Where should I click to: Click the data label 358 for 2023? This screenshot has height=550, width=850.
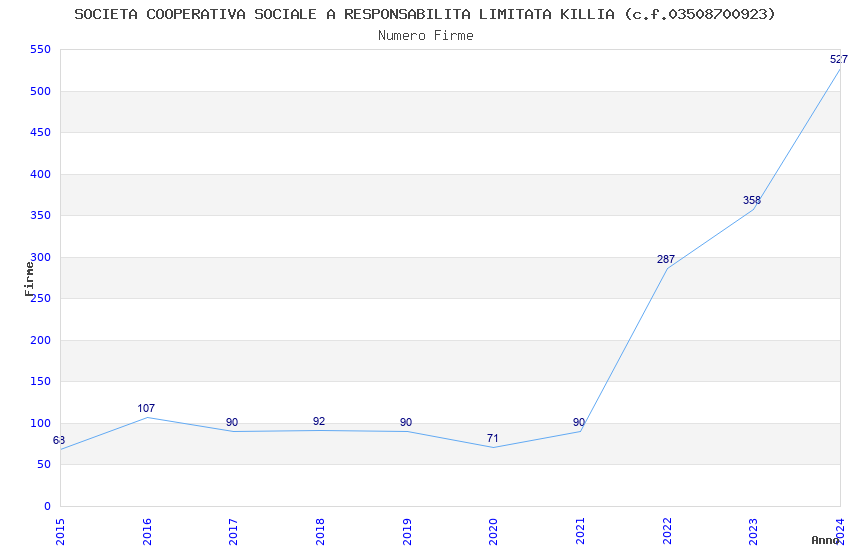(x=752, y=200)
